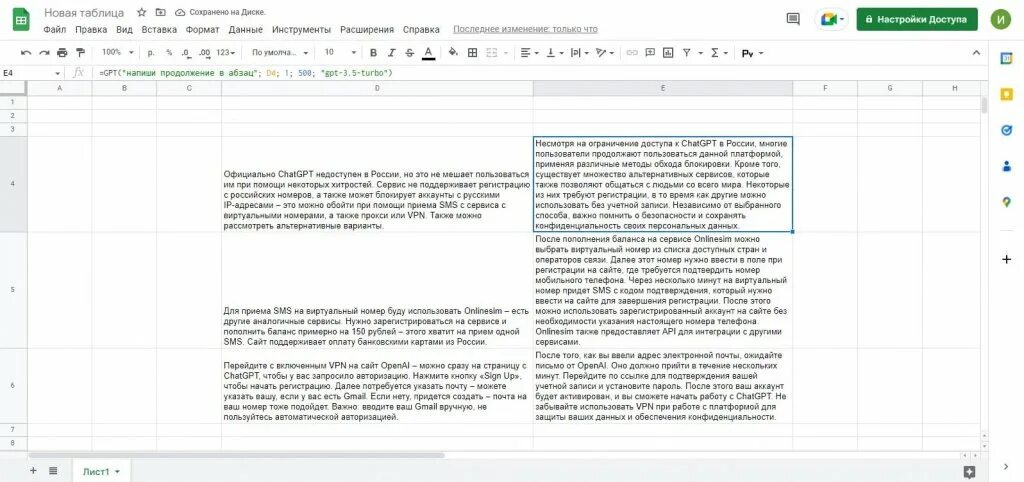Open Google account avatar И
The width and height of the screenshot is (1024, 482).
(x=1000, y=19)
